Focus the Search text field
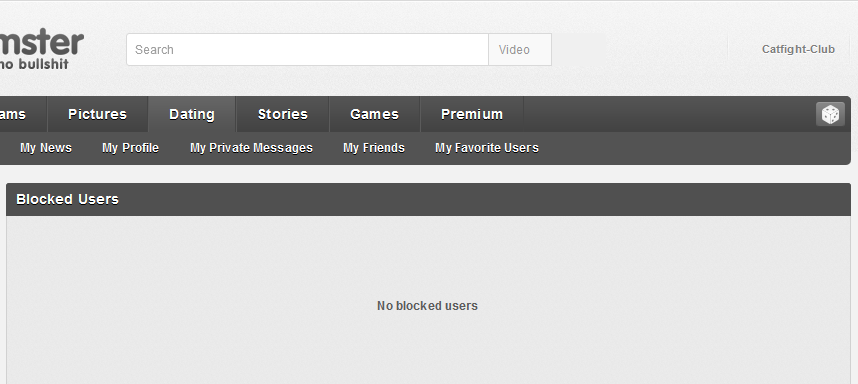The width and height of the screenshot is (858, 384). (x=308, y=50)
